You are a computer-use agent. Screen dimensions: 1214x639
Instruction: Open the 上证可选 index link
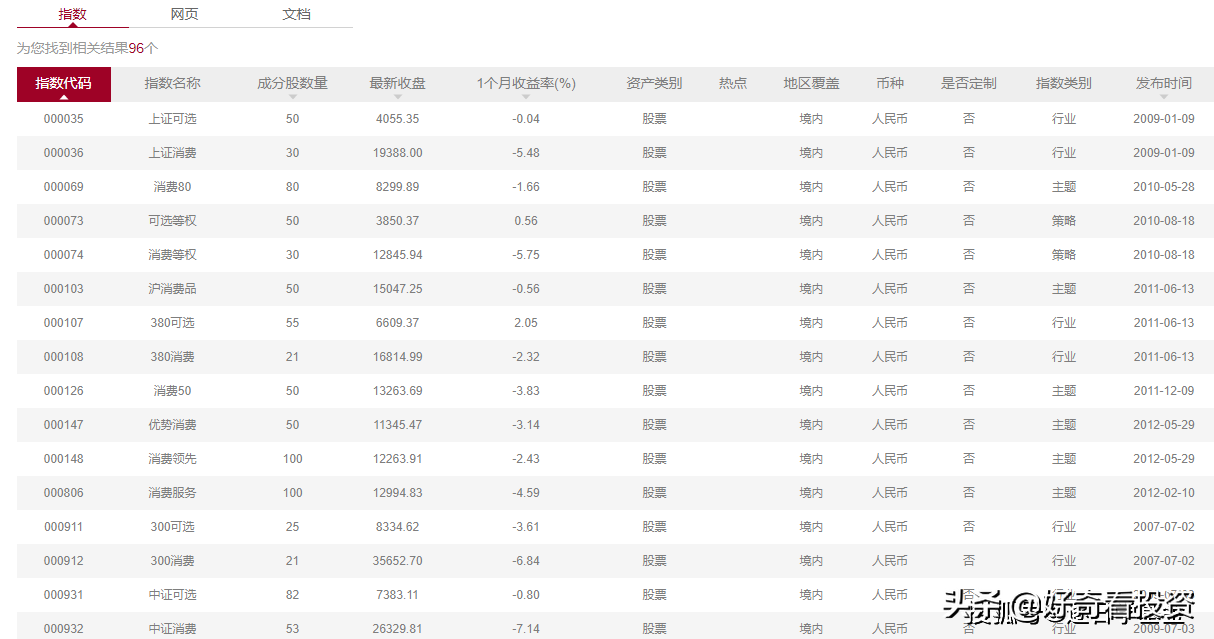click(x=172, y=119)
